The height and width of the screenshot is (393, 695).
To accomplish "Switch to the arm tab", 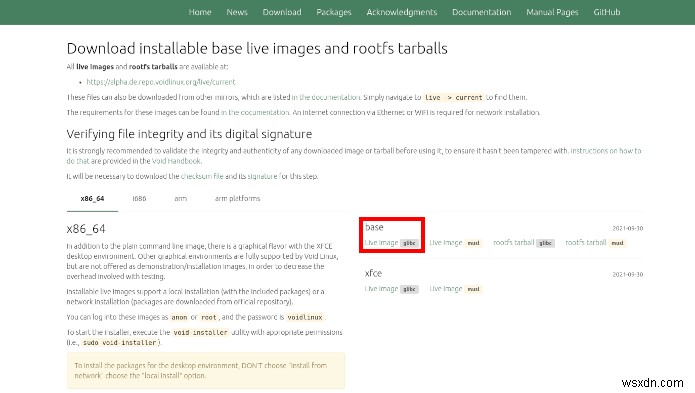I will click(180, 198).
